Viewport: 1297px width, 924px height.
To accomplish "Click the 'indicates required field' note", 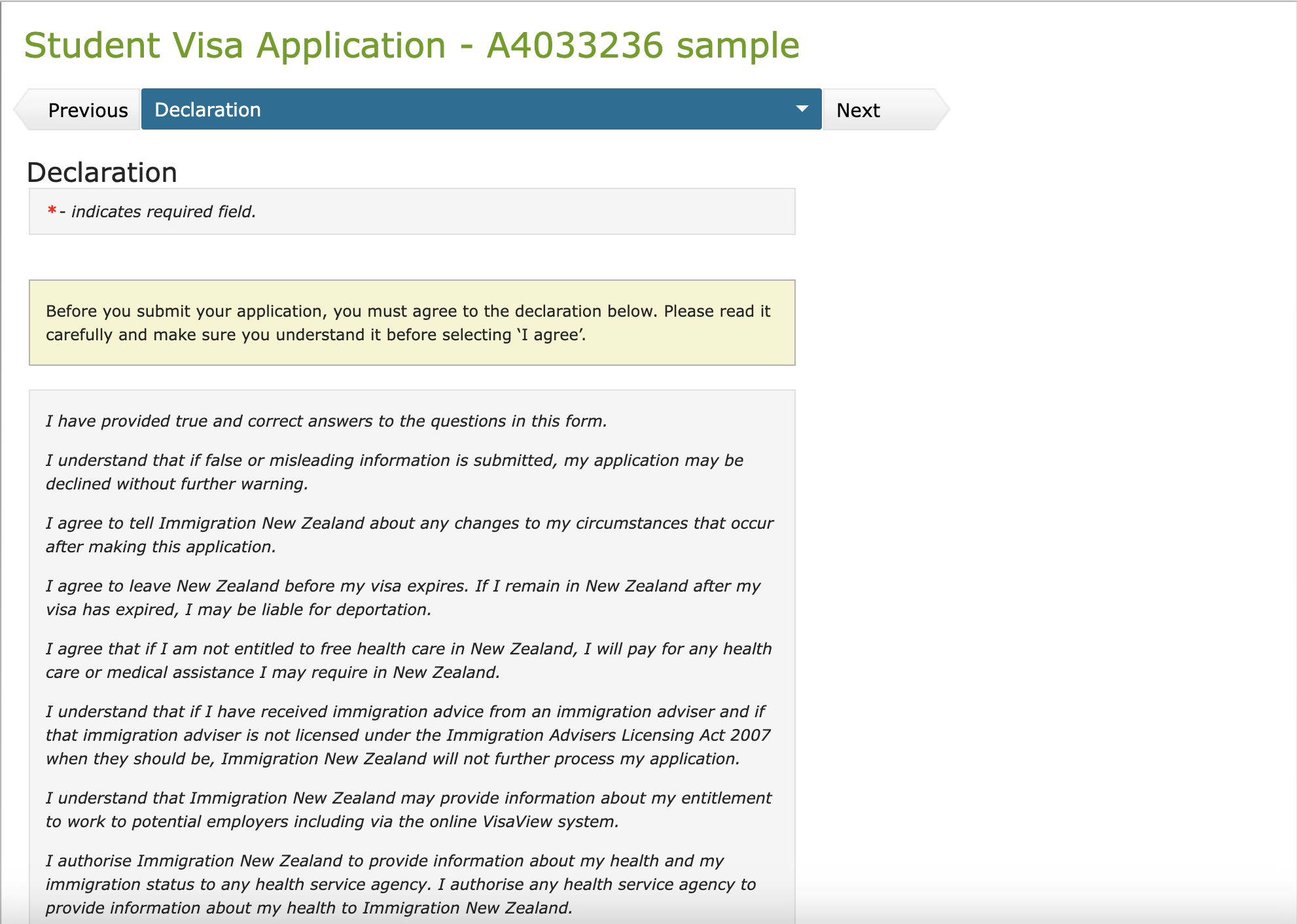I will tap(163, 211).
